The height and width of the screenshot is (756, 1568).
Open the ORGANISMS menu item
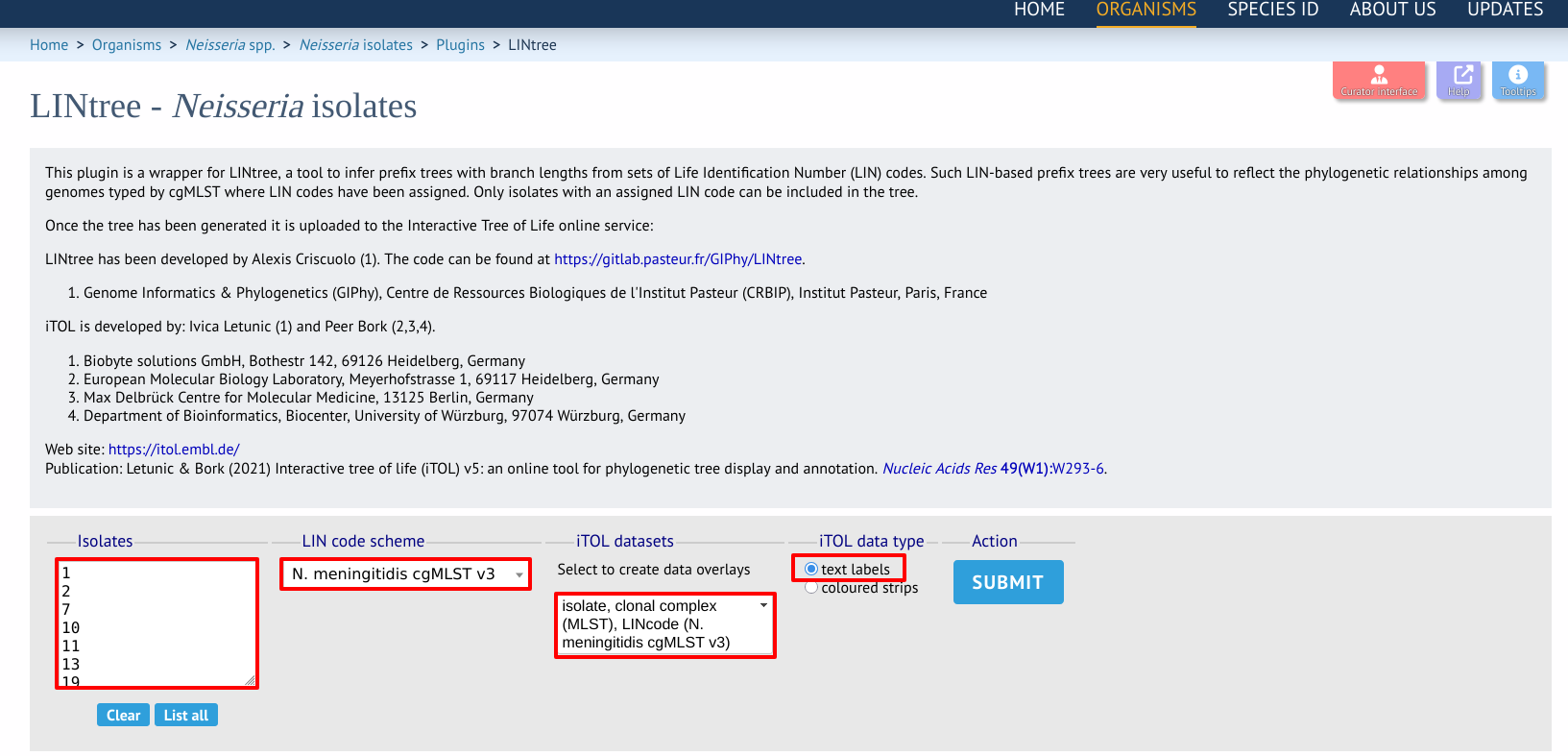1146,11
